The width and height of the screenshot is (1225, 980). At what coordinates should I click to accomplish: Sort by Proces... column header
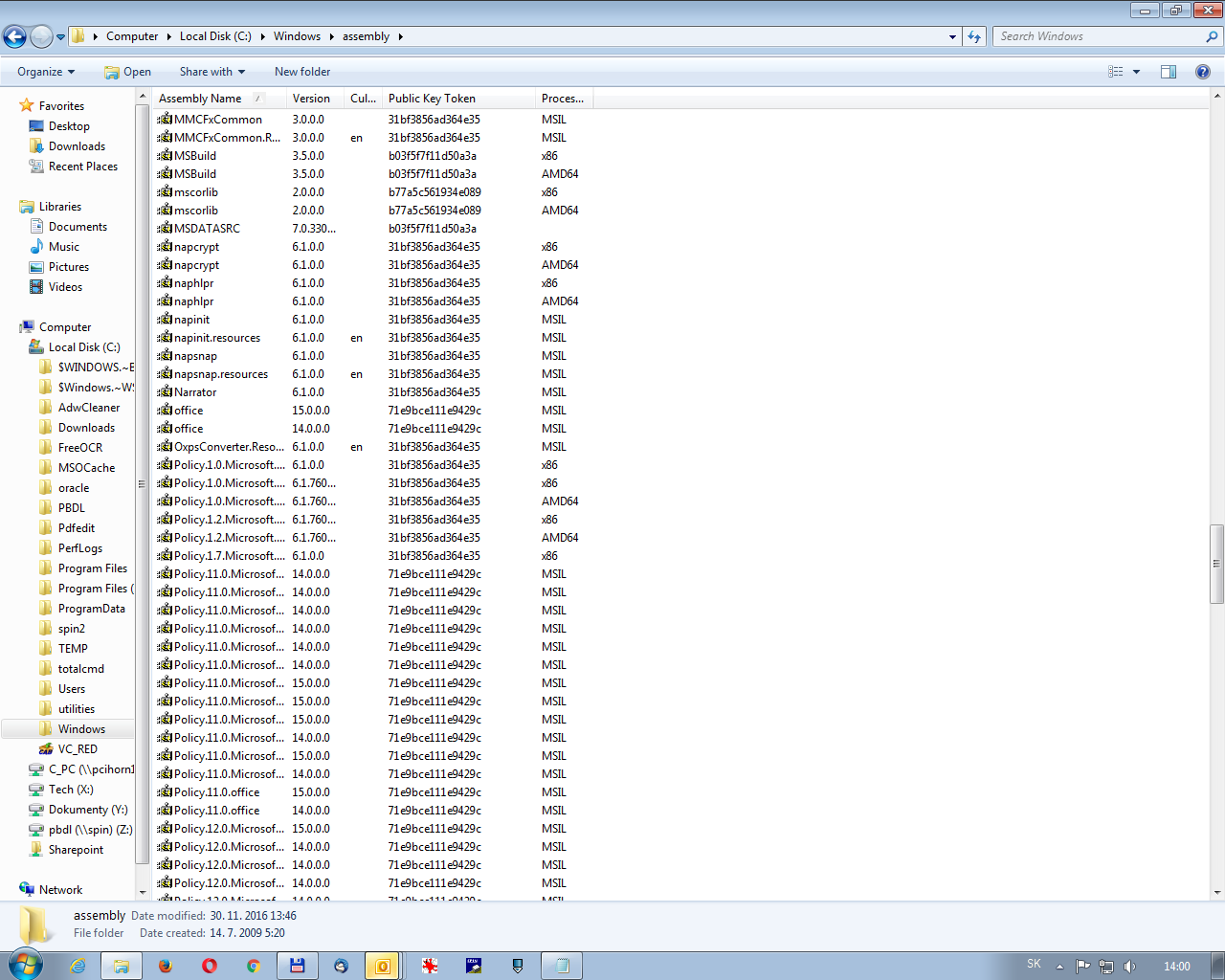tap(564, 99)
